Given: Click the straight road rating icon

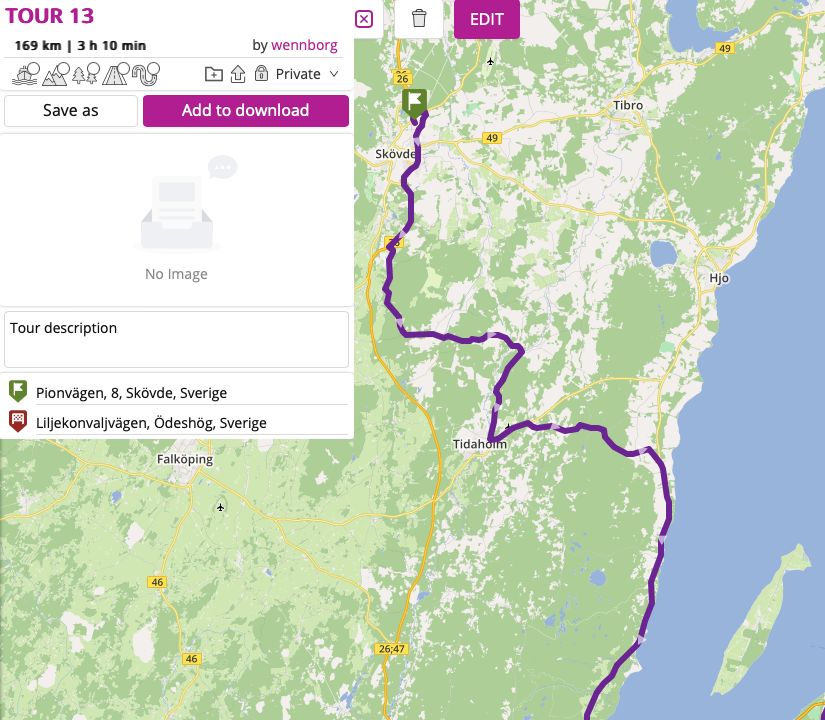Looking at the screenshot, I should 115,73.
